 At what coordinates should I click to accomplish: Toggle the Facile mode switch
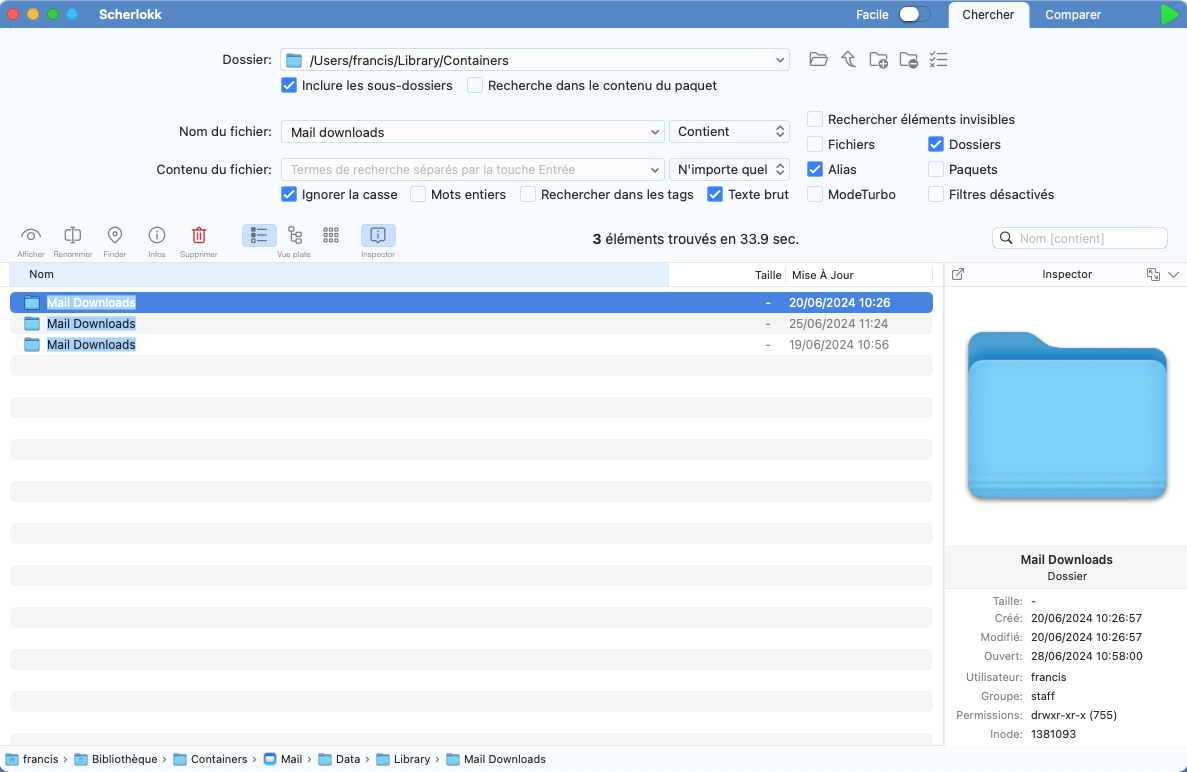[x=914, y=15]
